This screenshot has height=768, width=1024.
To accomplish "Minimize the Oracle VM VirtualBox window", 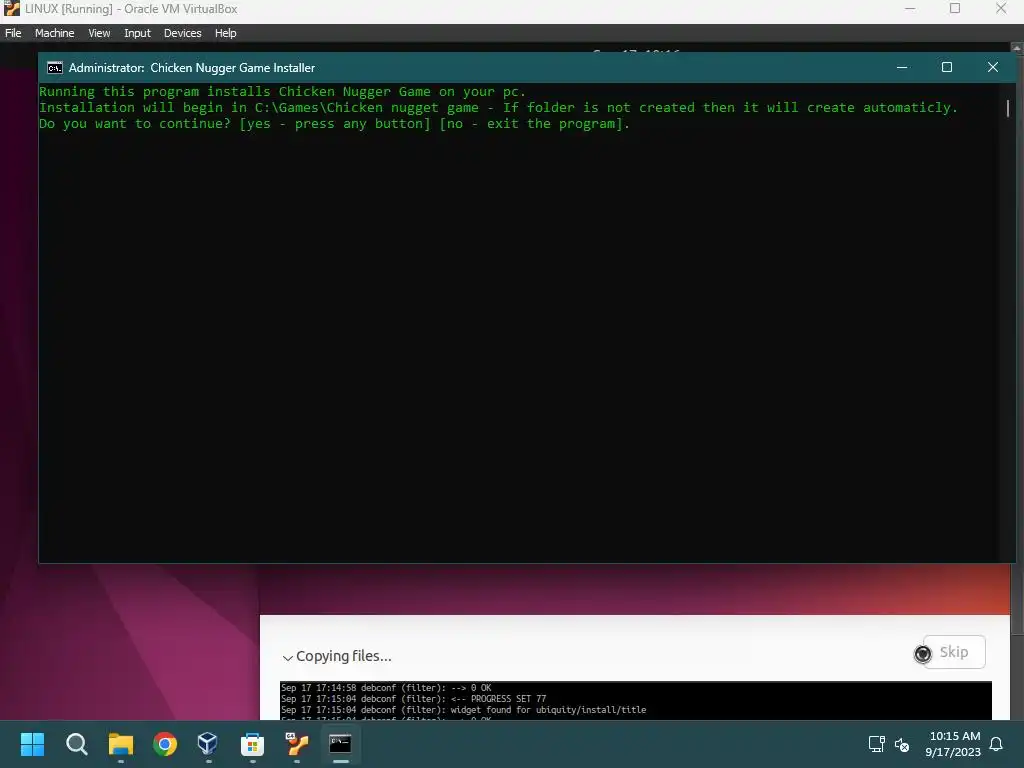I will [x=910, y=8].
